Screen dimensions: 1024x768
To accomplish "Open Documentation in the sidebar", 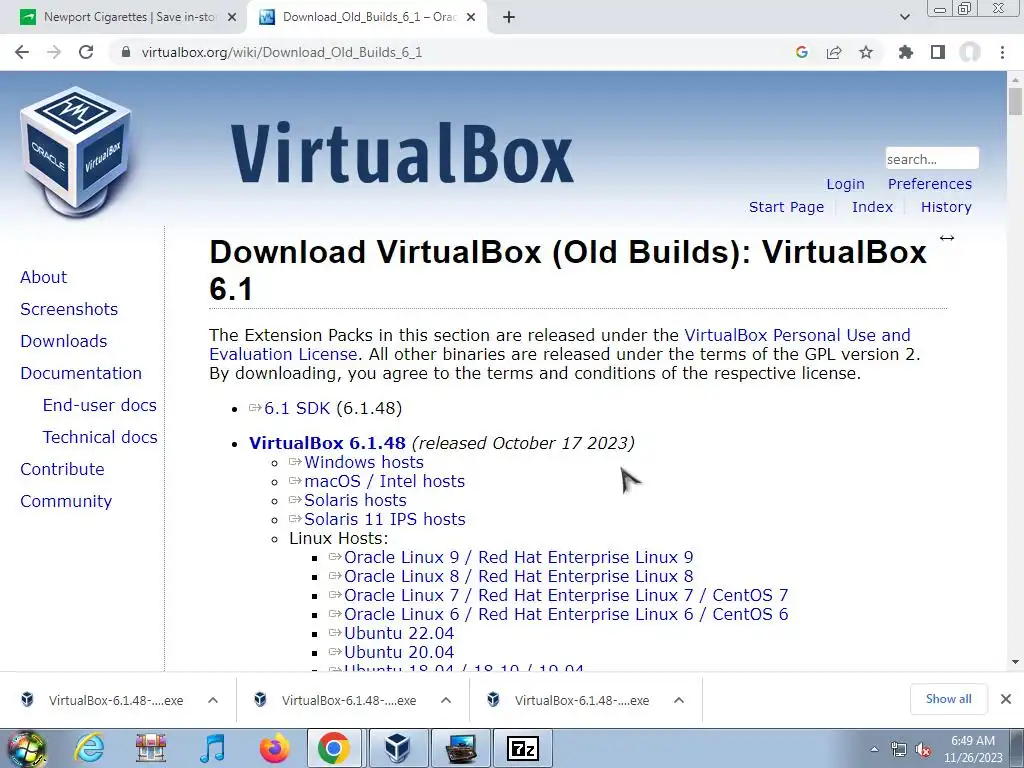I will [81, 373].
